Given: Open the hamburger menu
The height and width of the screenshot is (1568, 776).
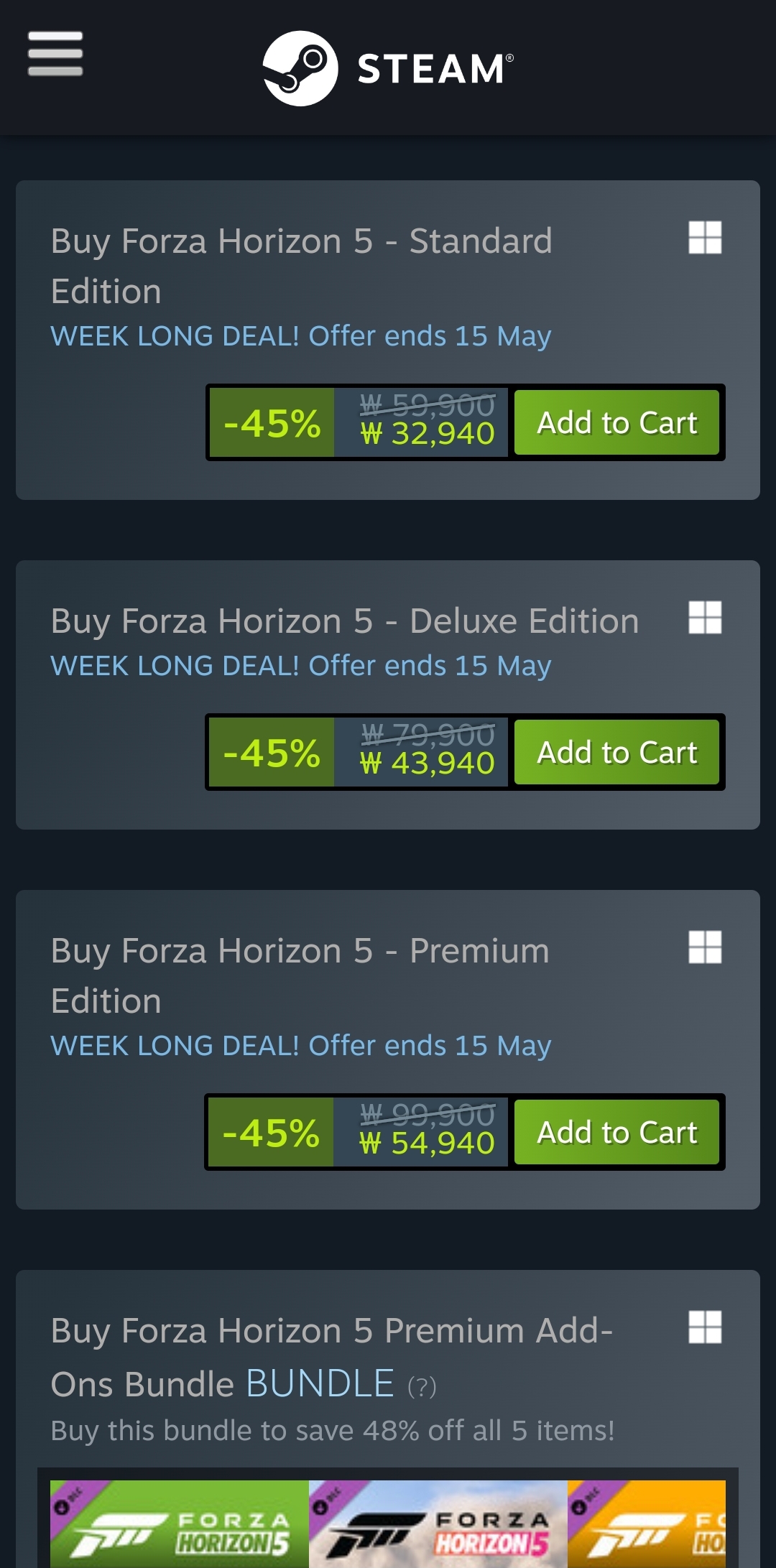Looking at the screenshot, I should click(55, 53).
